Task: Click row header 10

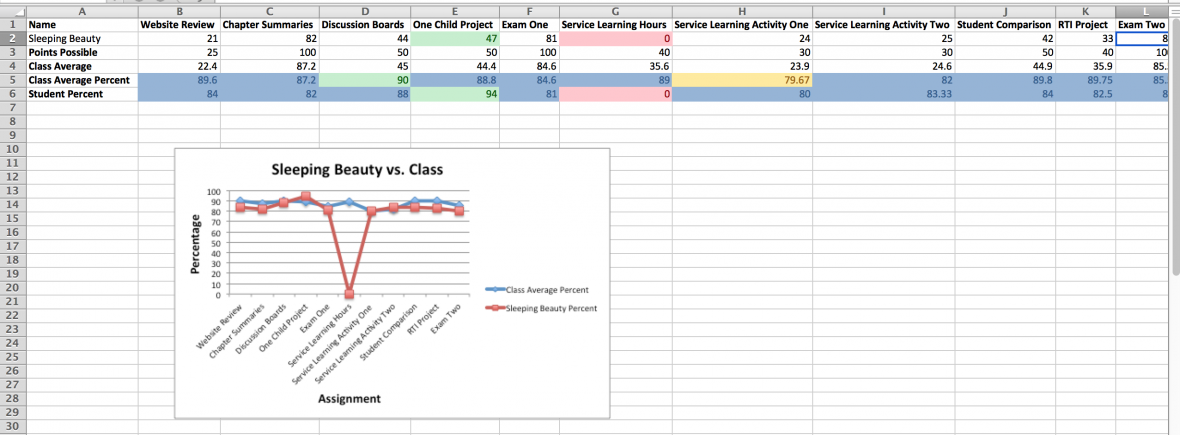Action: click(12, 149)
